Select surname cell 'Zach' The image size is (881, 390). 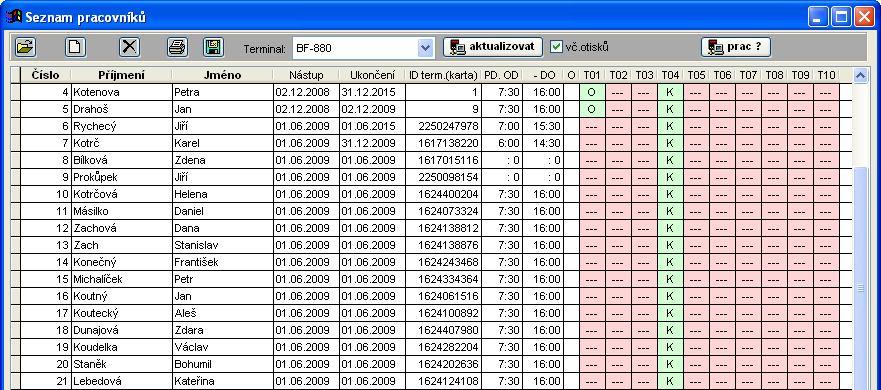pos(121,245)
